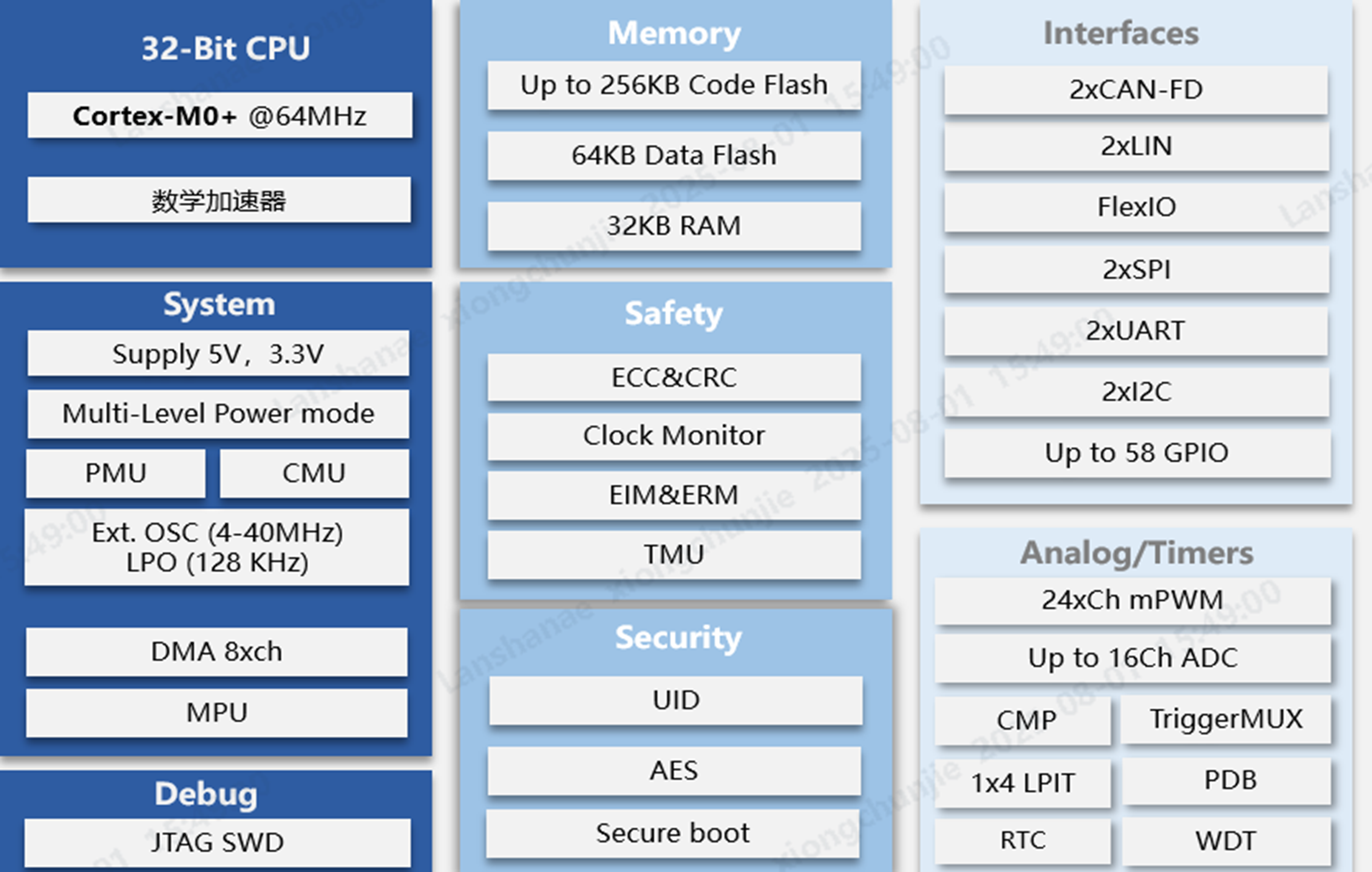Select the Up to 256KB Code Flash block
The height and width of the screenshot is (872, 1372).
[674, 85]
